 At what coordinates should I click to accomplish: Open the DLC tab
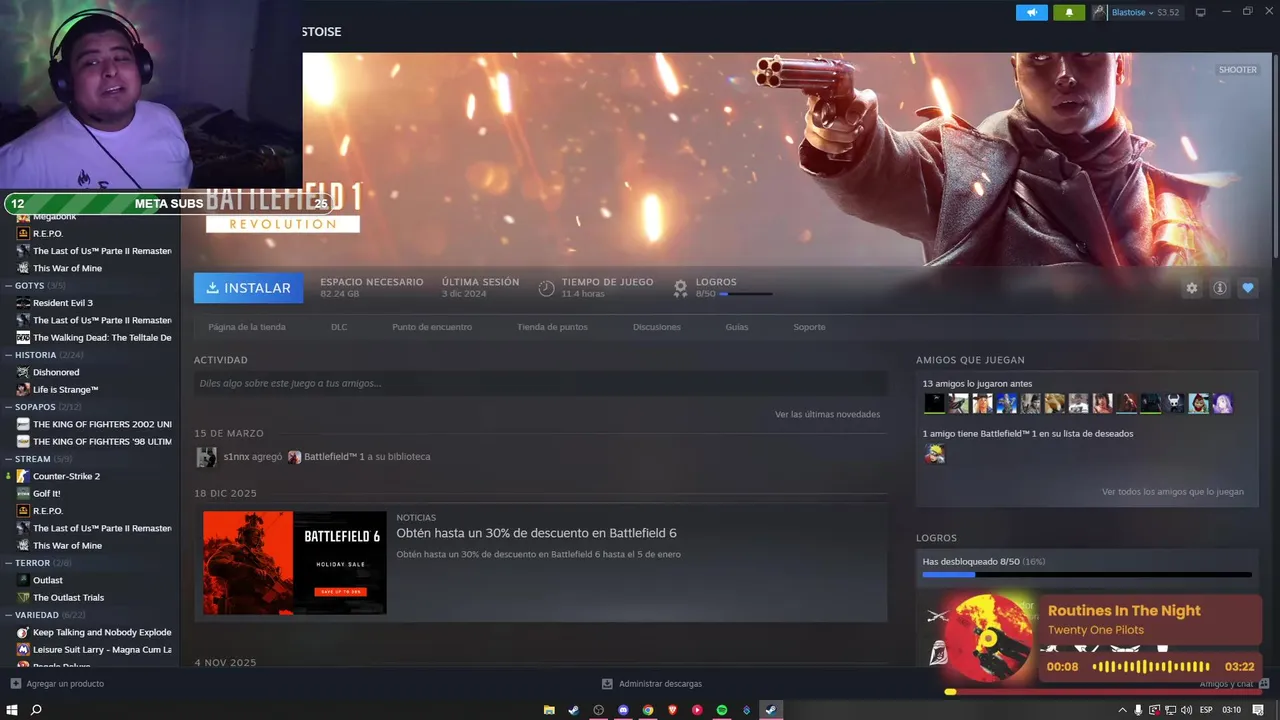click(339, 327)
